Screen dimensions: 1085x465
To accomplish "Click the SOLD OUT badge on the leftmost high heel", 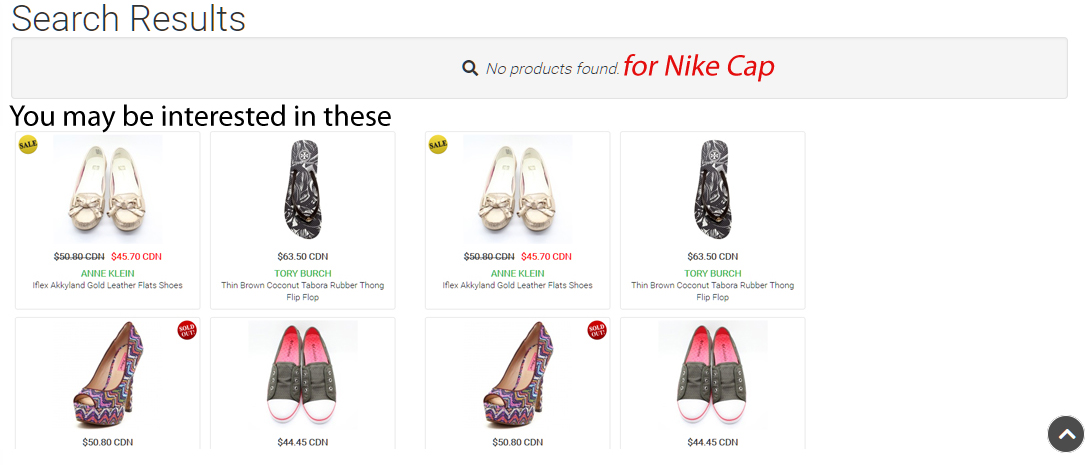I will (187, 330).
